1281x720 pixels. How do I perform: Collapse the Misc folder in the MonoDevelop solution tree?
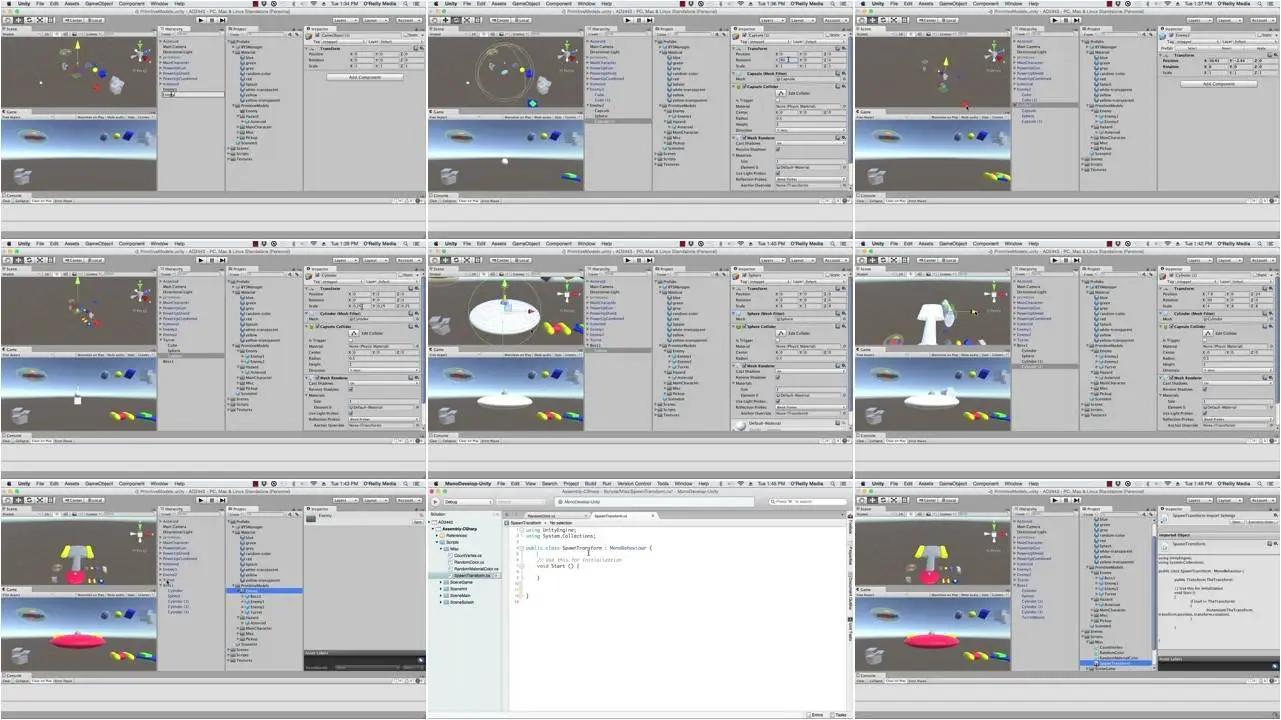[441, 549]
